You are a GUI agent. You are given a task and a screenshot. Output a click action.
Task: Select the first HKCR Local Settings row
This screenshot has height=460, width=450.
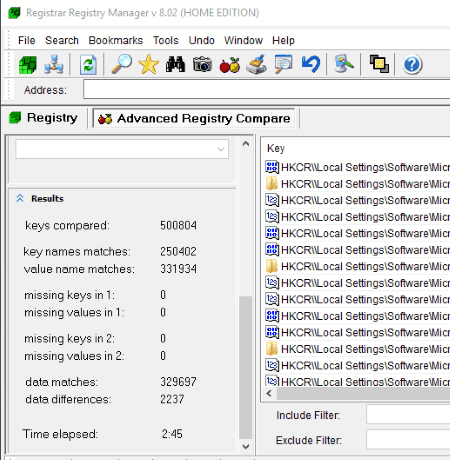click(357, 167)
